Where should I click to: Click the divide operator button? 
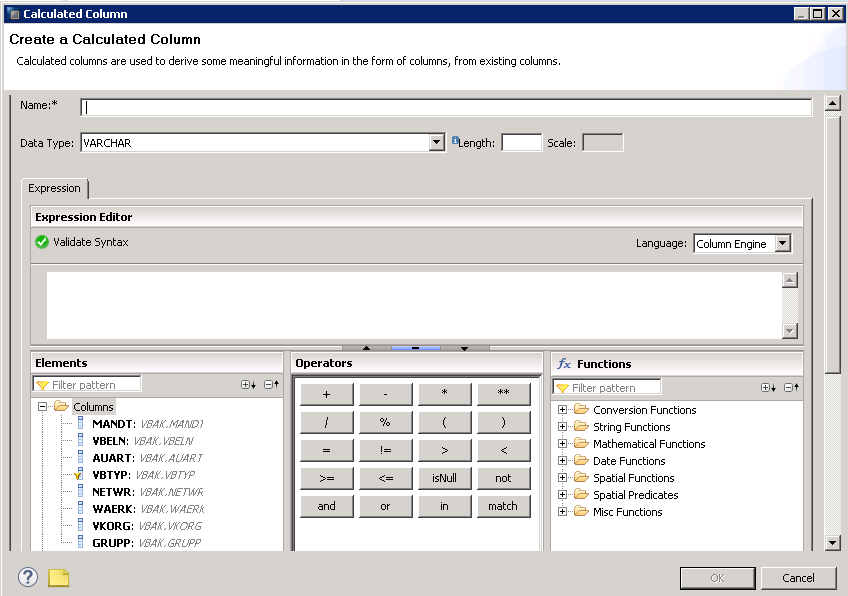coord(327,422)
